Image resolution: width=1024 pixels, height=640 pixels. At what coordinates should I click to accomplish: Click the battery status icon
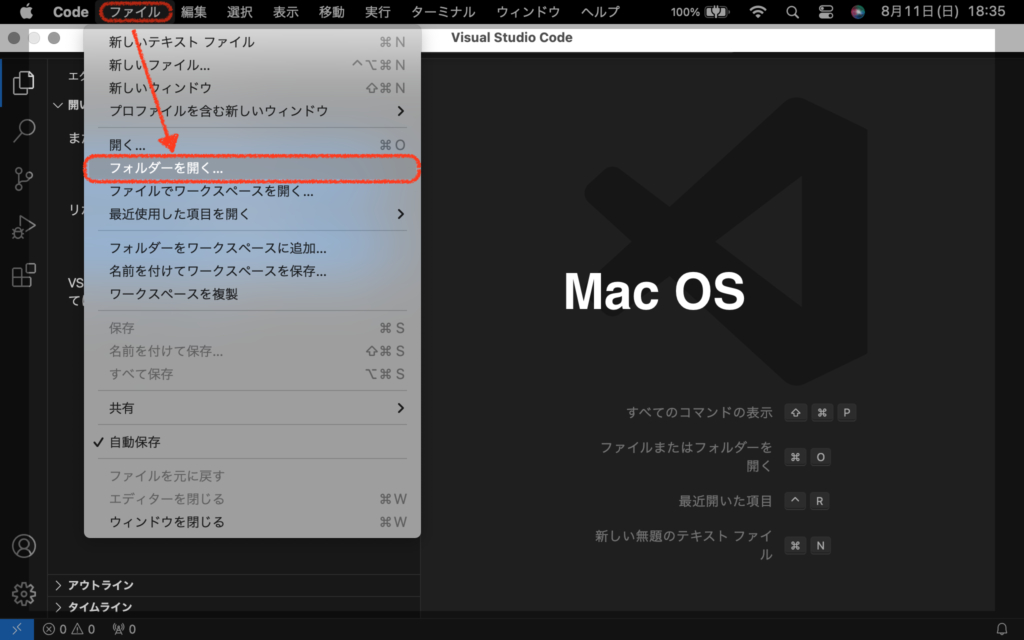point(716,12)
